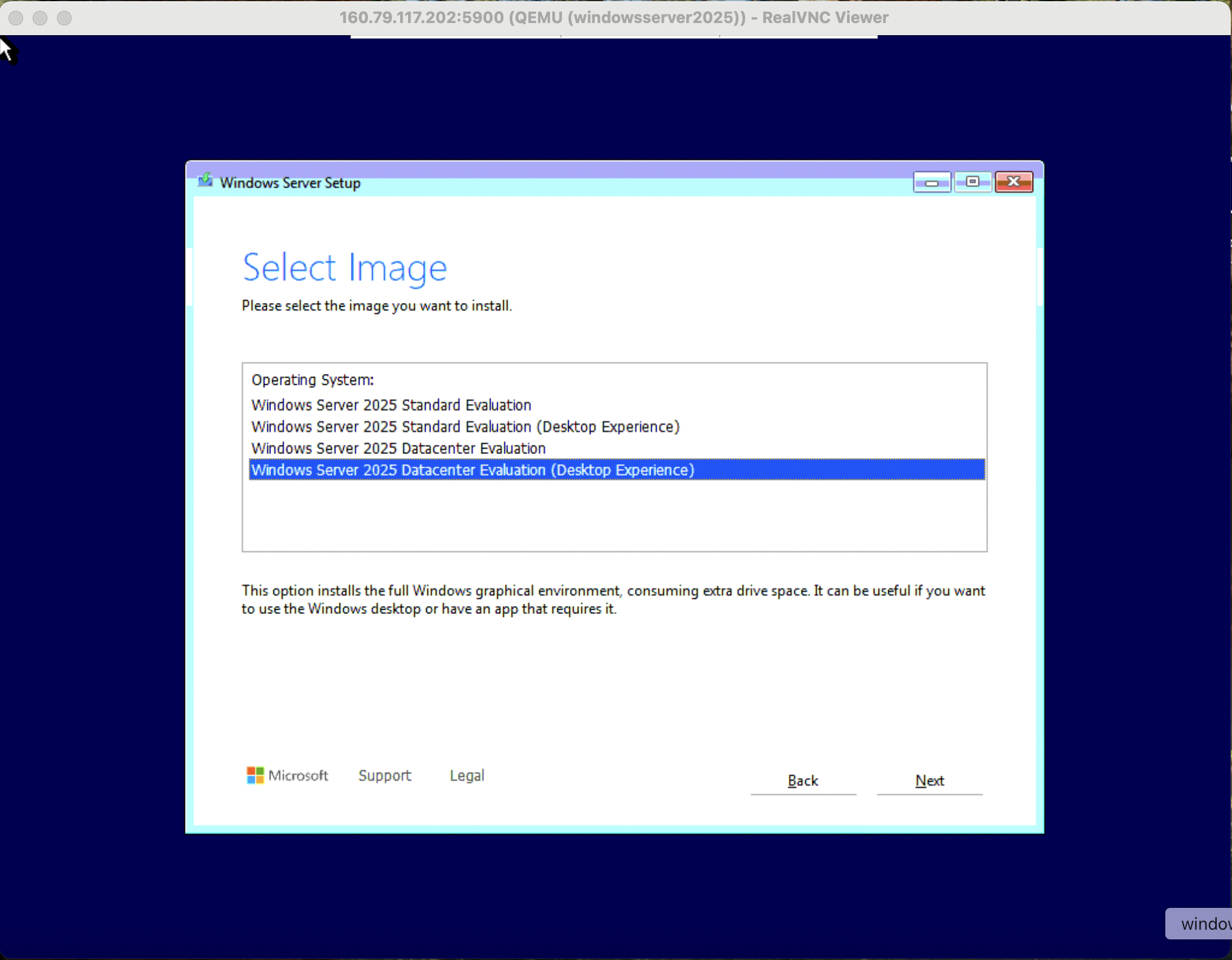Click the maximize icon on the setup window

[973, 181]
